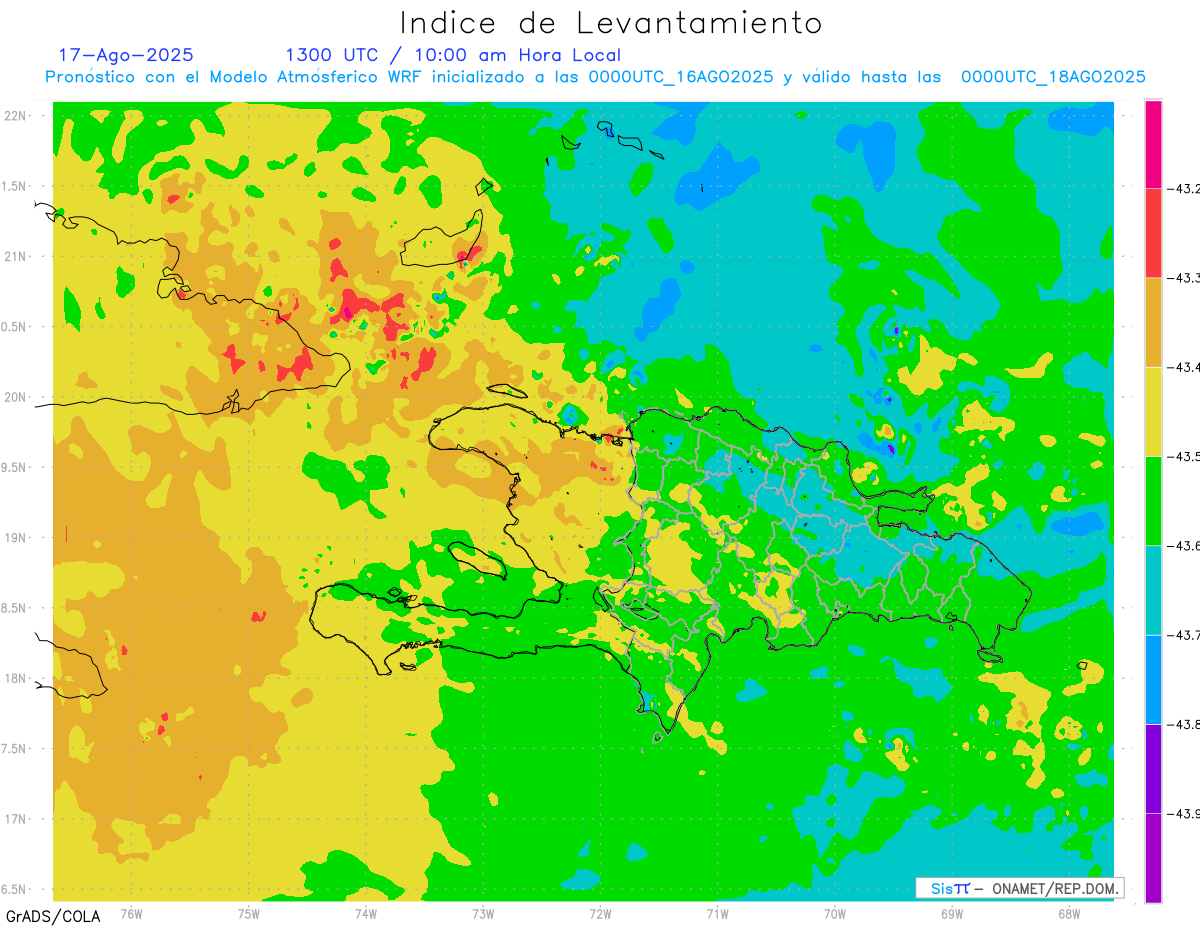Click the '-43.6' color bar value

1185,545
